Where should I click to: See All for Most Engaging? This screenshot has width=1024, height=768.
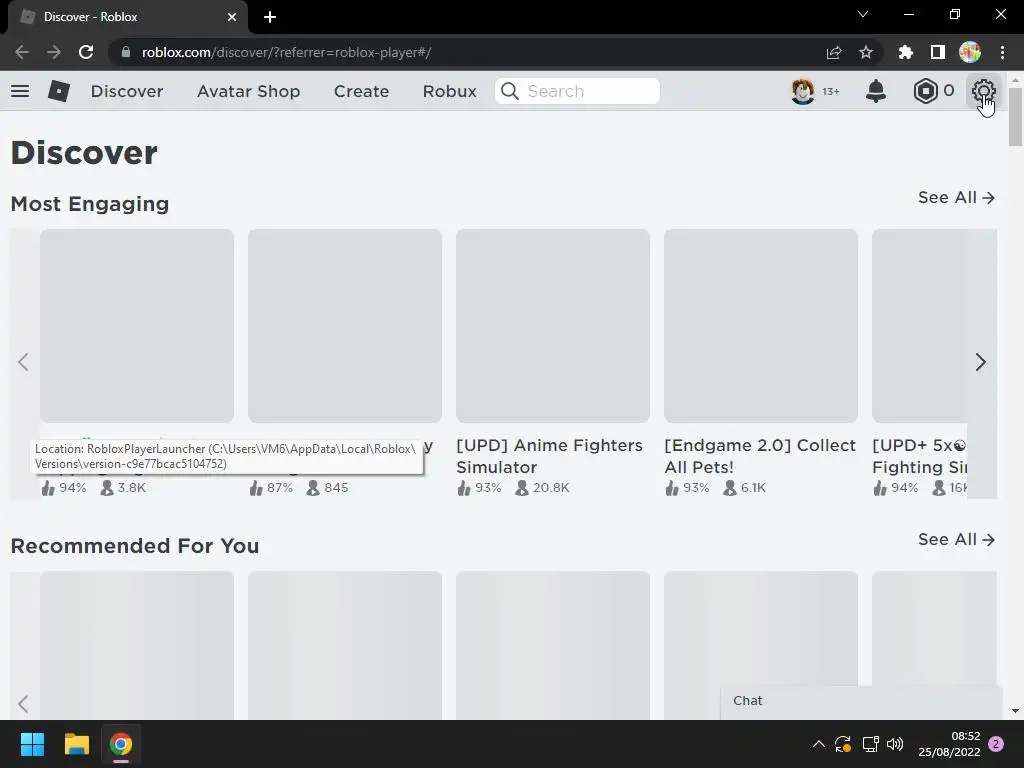956,197
